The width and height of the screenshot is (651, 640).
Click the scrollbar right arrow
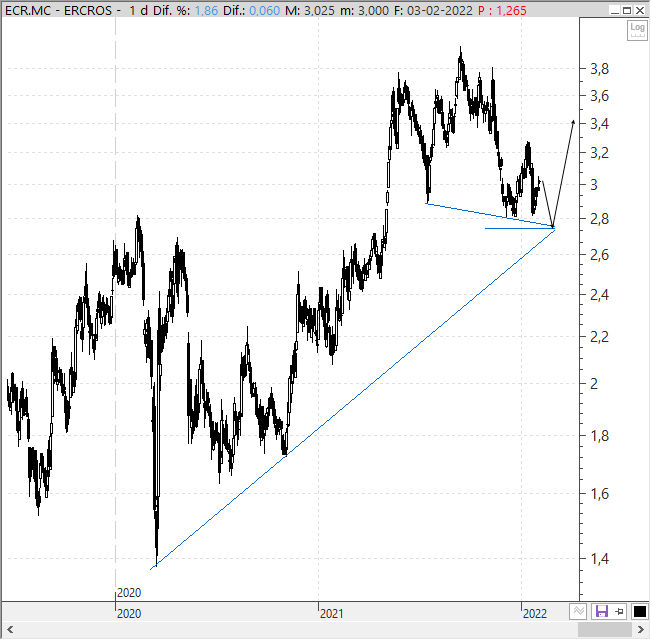click(641, 630)
